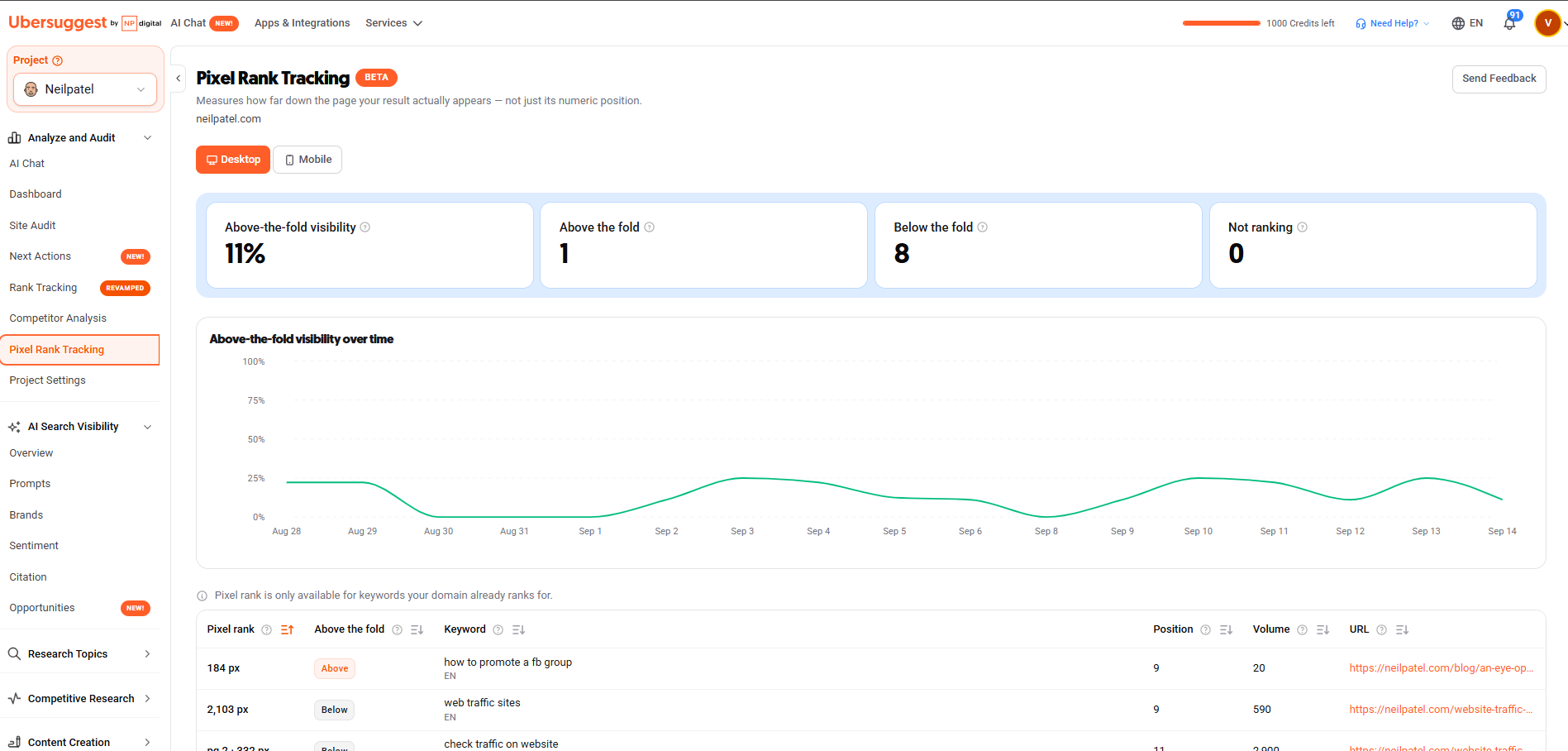Switch to Desktop view
1568x751 pixels.
pos(233,160)
